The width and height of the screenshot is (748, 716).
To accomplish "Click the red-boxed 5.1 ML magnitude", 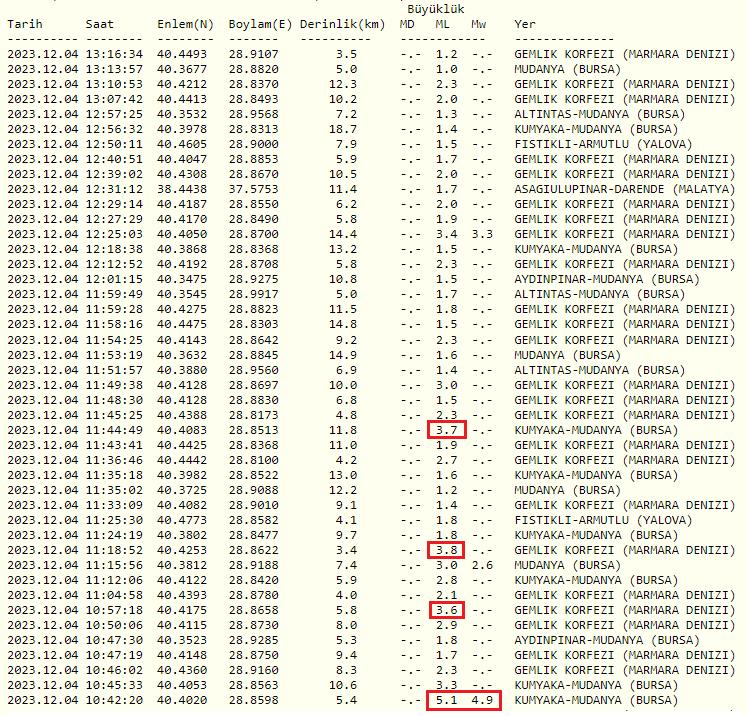I will click(x=445, y=700).
